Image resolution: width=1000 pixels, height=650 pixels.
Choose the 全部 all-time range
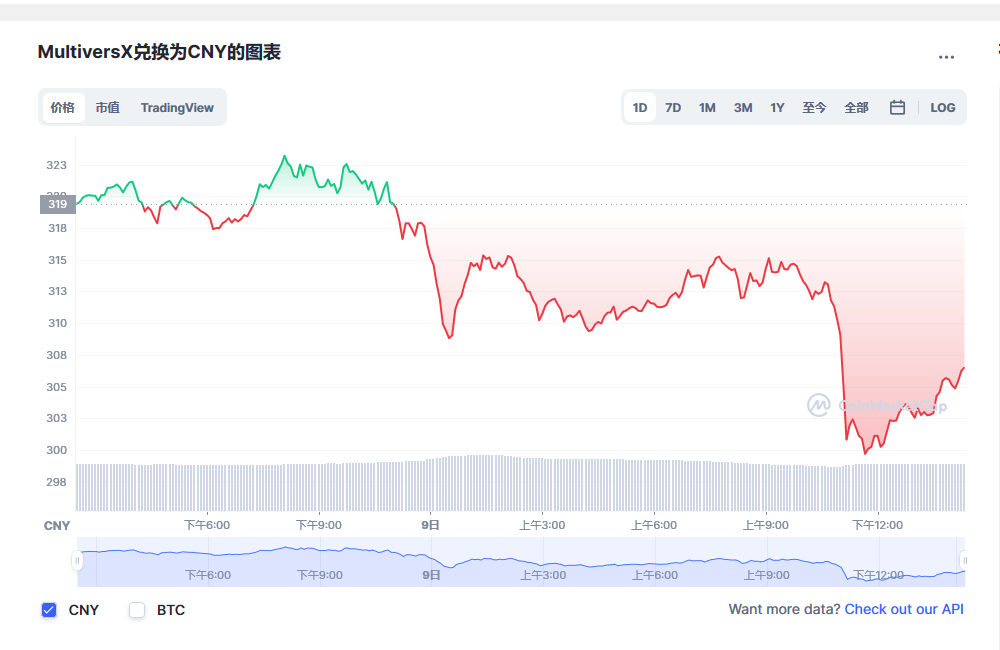point(857,107)
